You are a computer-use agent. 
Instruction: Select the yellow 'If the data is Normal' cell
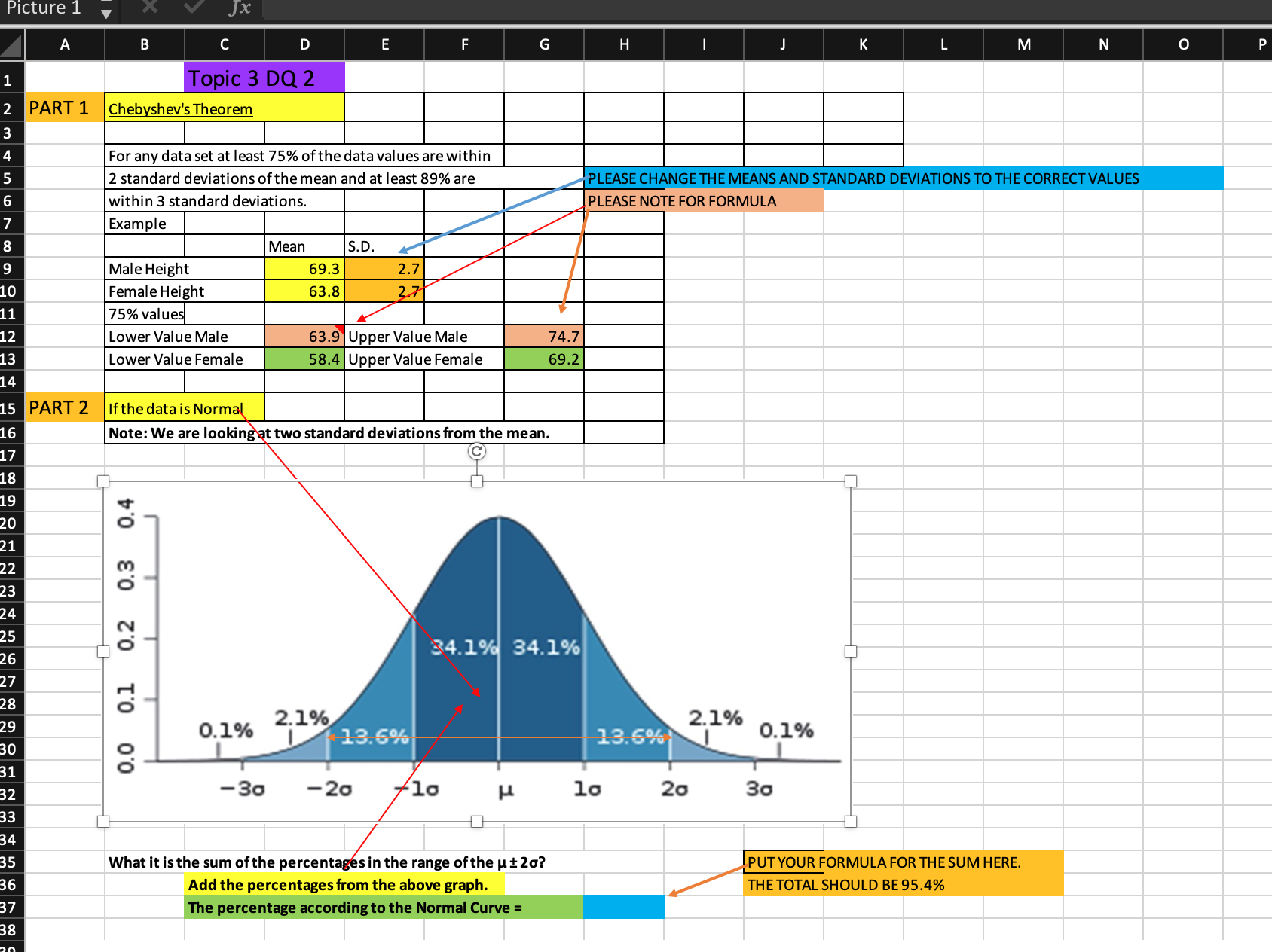[185, 407]
